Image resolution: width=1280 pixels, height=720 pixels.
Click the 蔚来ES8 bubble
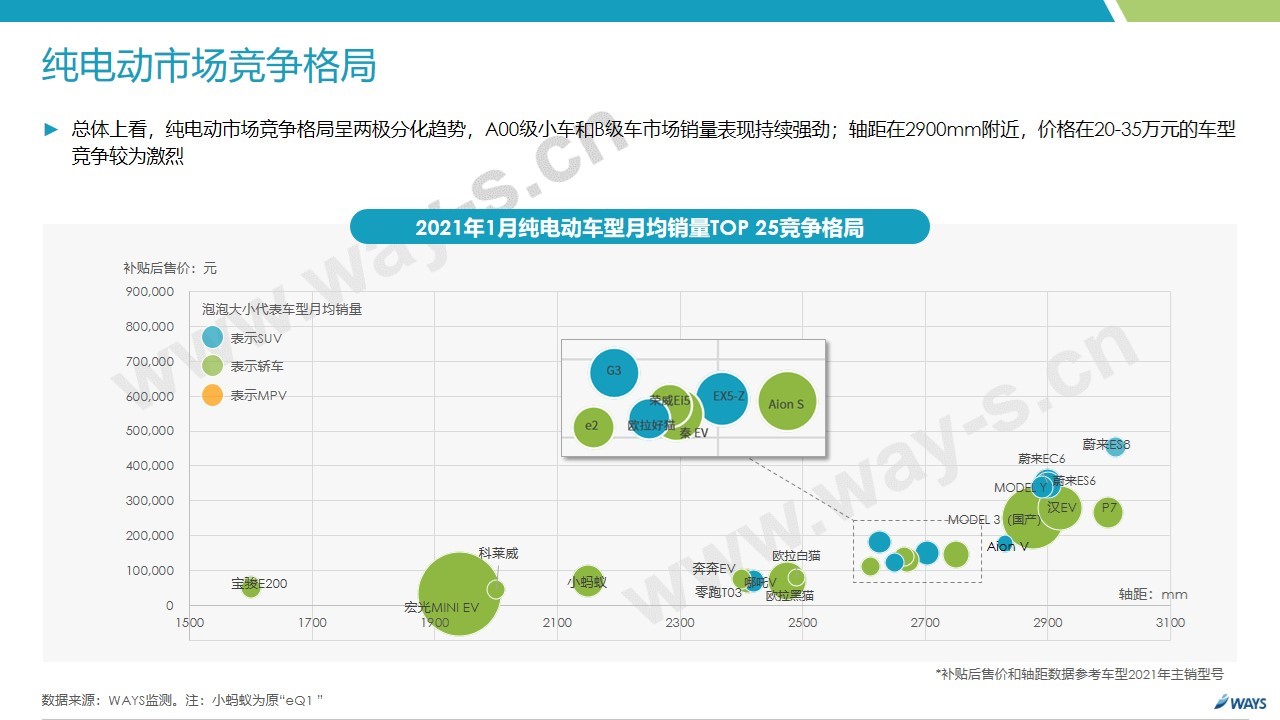click(x=1115, y=446)
